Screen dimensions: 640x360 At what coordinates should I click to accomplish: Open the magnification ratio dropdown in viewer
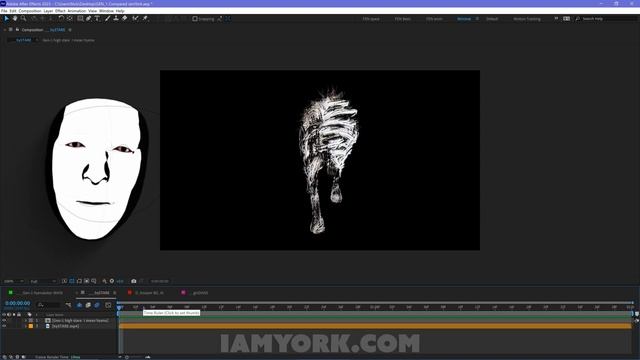coord(14,281)
